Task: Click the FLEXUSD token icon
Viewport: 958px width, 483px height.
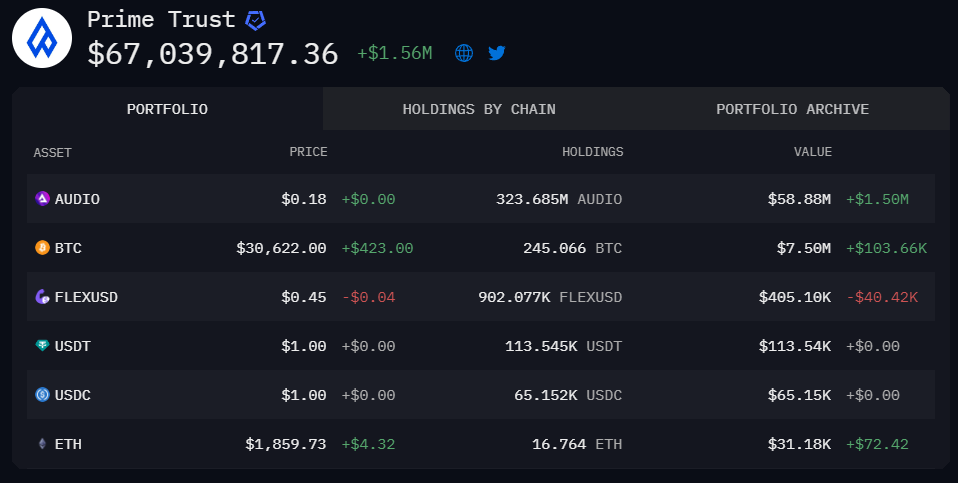Action: [42, 297]
